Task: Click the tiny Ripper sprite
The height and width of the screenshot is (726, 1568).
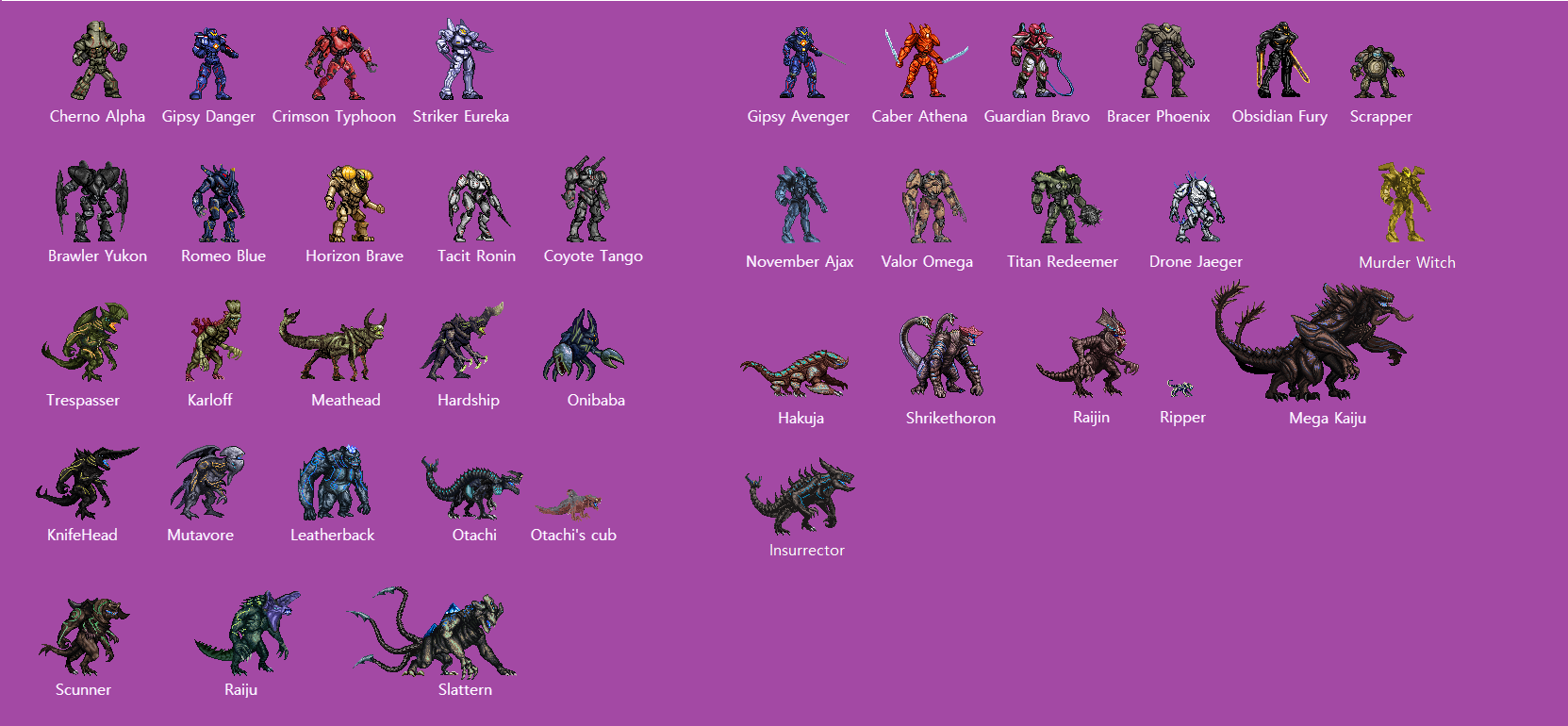Action: pos(1180,388)
